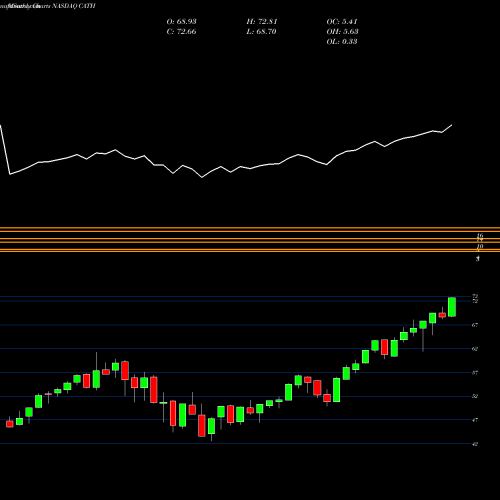The width and height of the screenshot is (500, 500).
Task: Click the 16 indicator scale label
Action: (480, 235)
